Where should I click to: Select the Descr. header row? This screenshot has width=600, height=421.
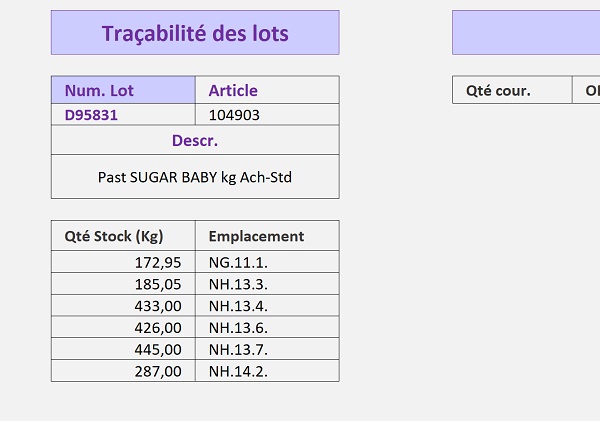[195, 140]
